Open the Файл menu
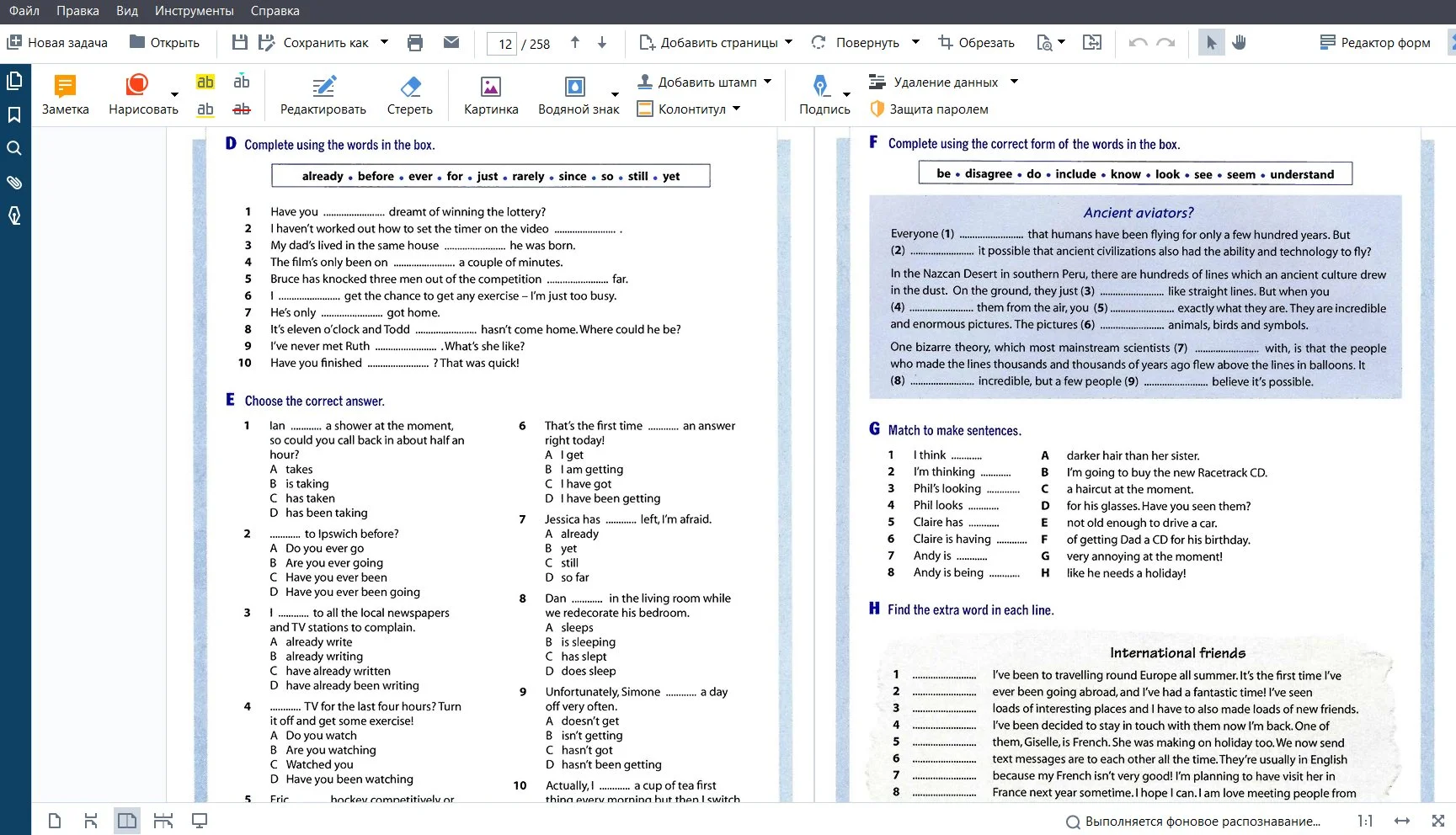 [x=24, y=11]
